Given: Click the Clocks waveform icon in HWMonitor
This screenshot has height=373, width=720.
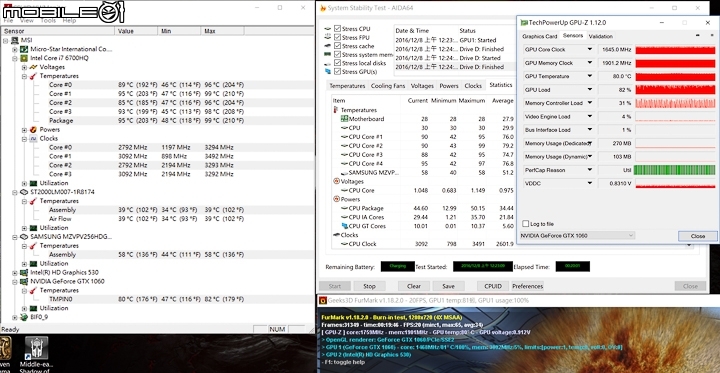Looking at the screenshot, I should tap(33, 138).
